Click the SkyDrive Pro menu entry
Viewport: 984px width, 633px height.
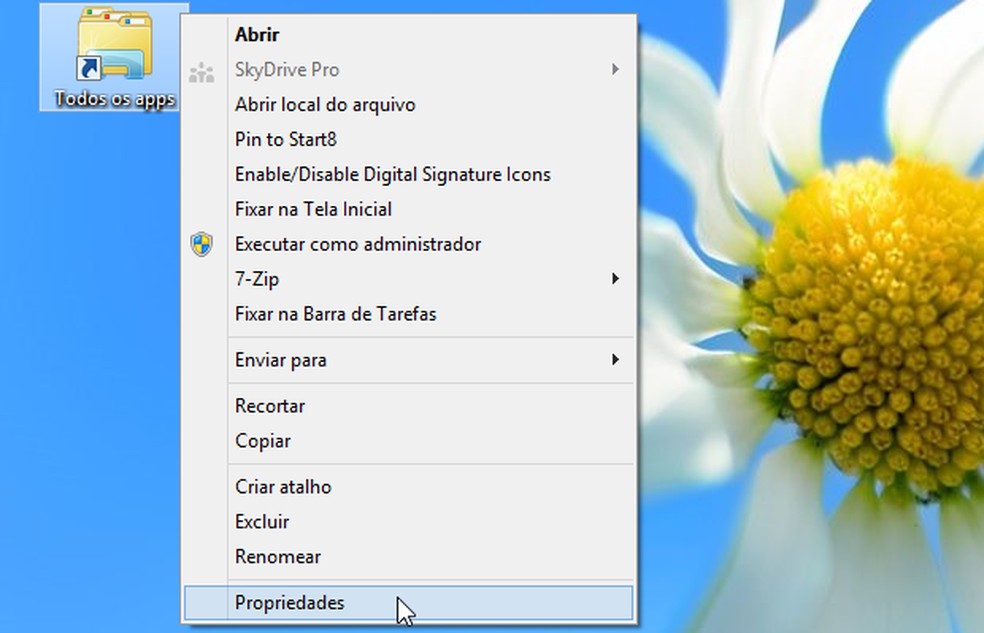[409, 70]
